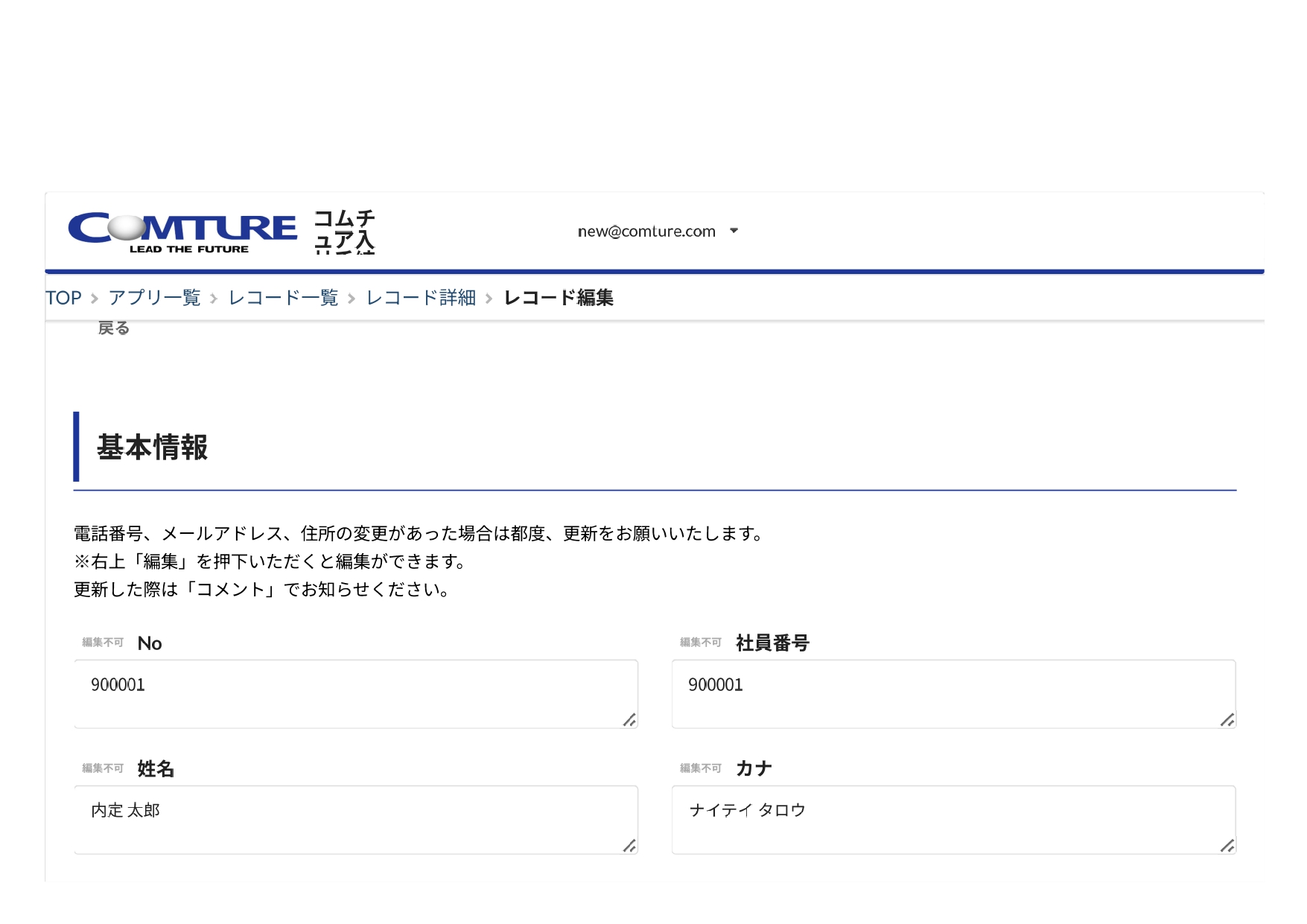1307x924 pixels.
Task: Click the resize grip of the カナ field
Action: point(1228,846)
